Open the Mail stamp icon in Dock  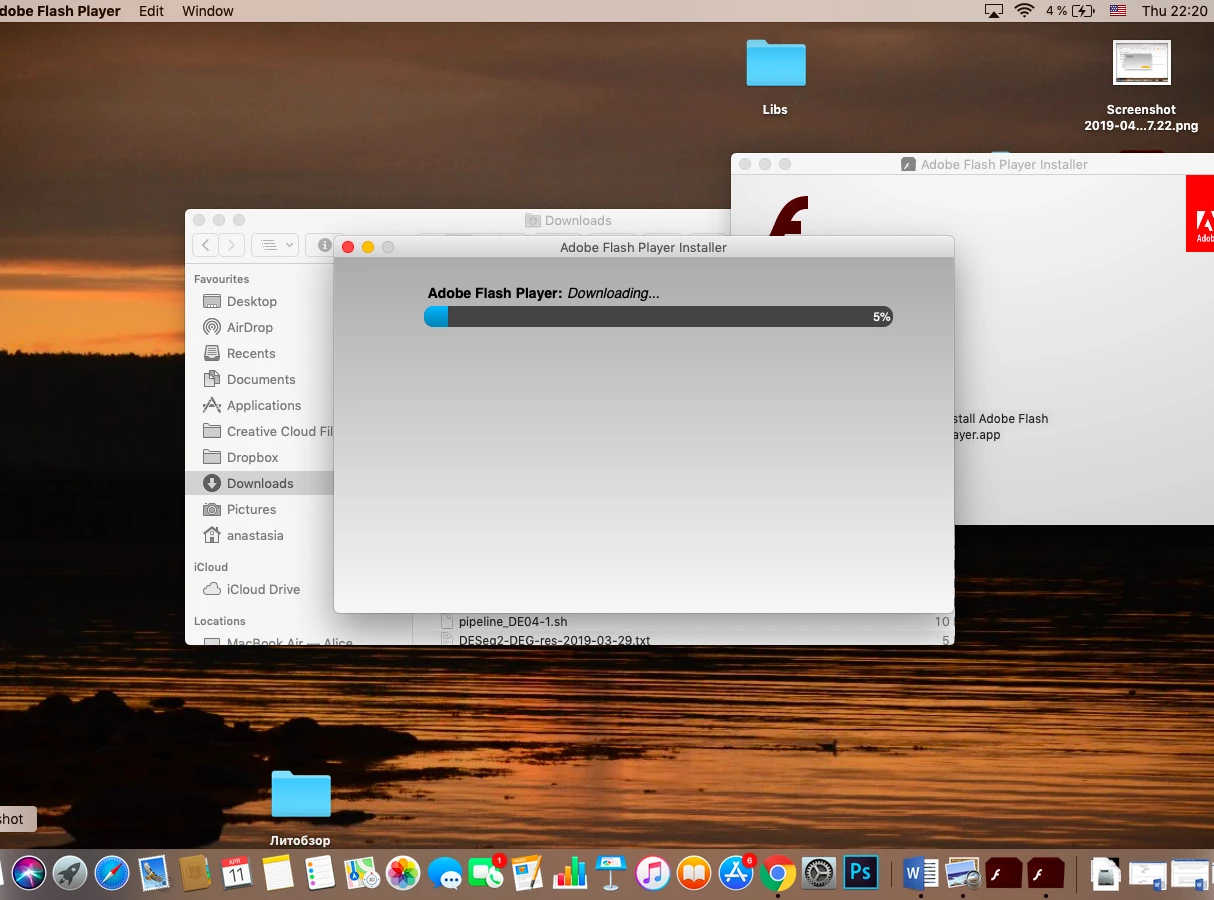click(x=153, y=873)
